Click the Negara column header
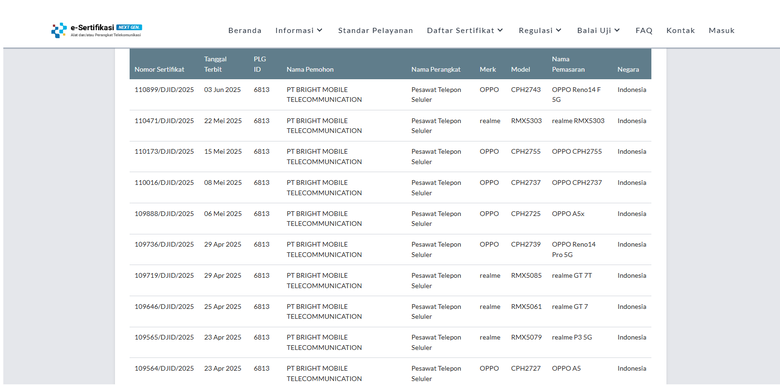Screen dimensions: 780x390 click(x=628, y=70)
